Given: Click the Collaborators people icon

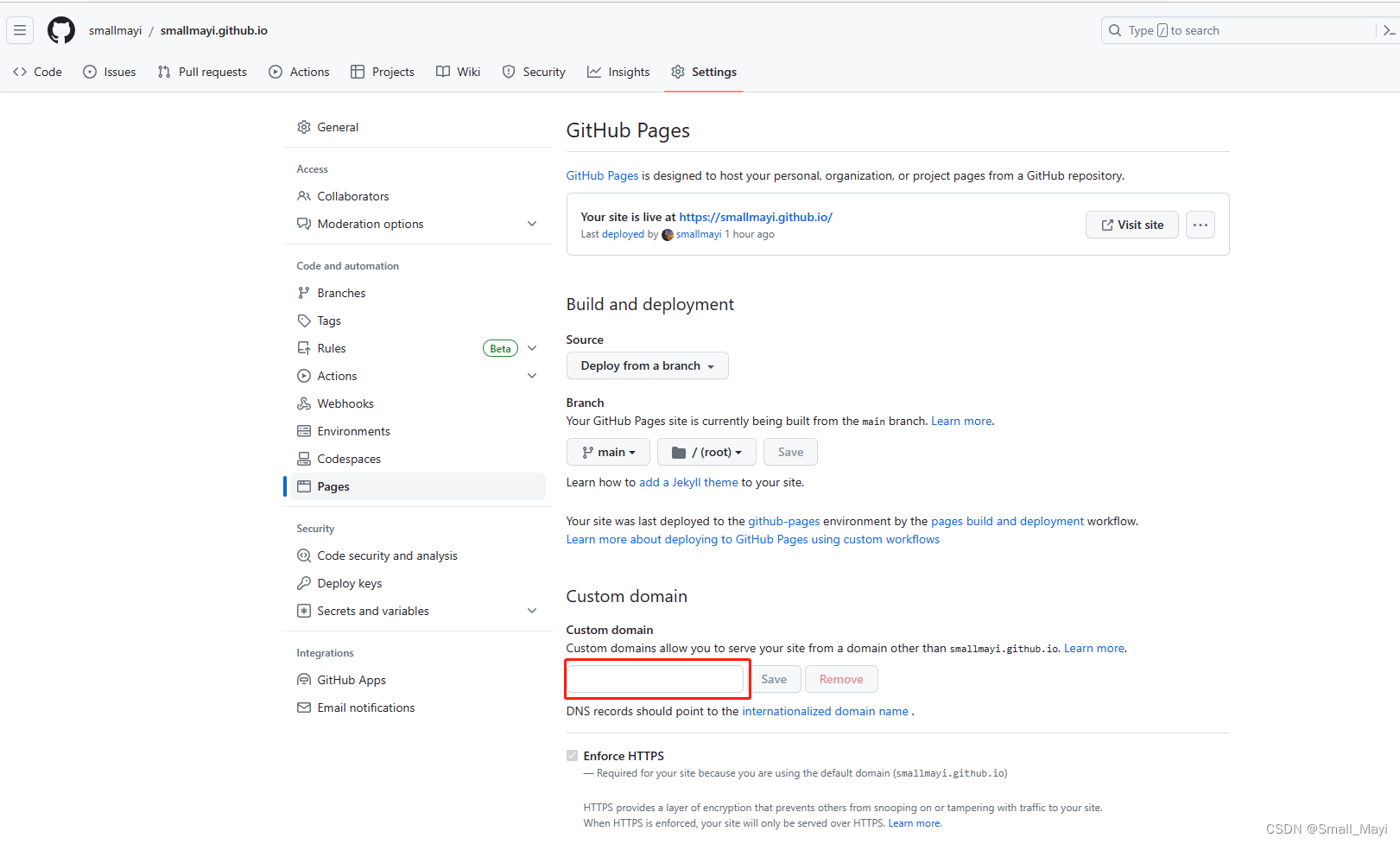Looking at the screenshot, I should [304, 196].
